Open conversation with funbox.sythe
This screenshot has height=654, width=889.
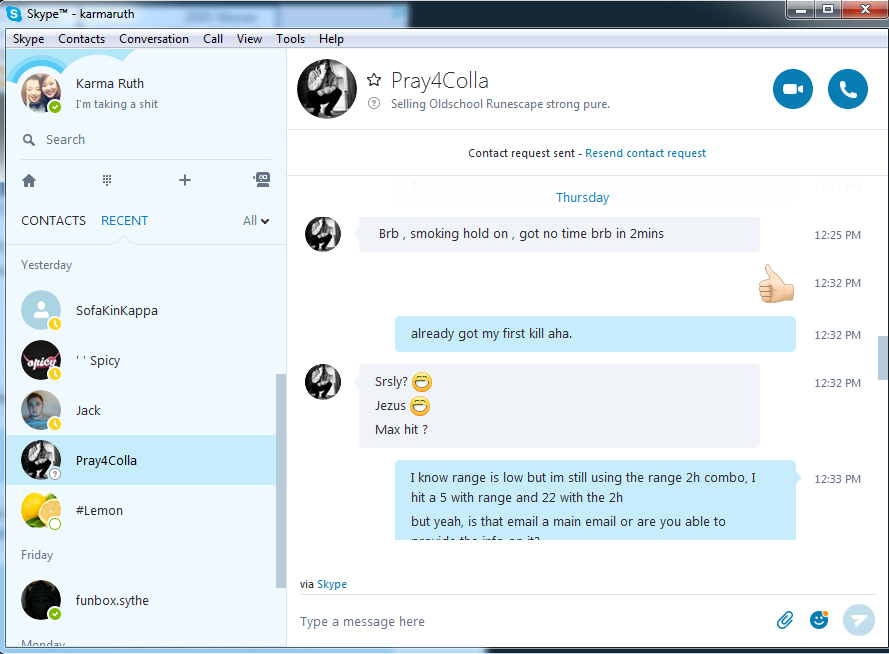141,600
